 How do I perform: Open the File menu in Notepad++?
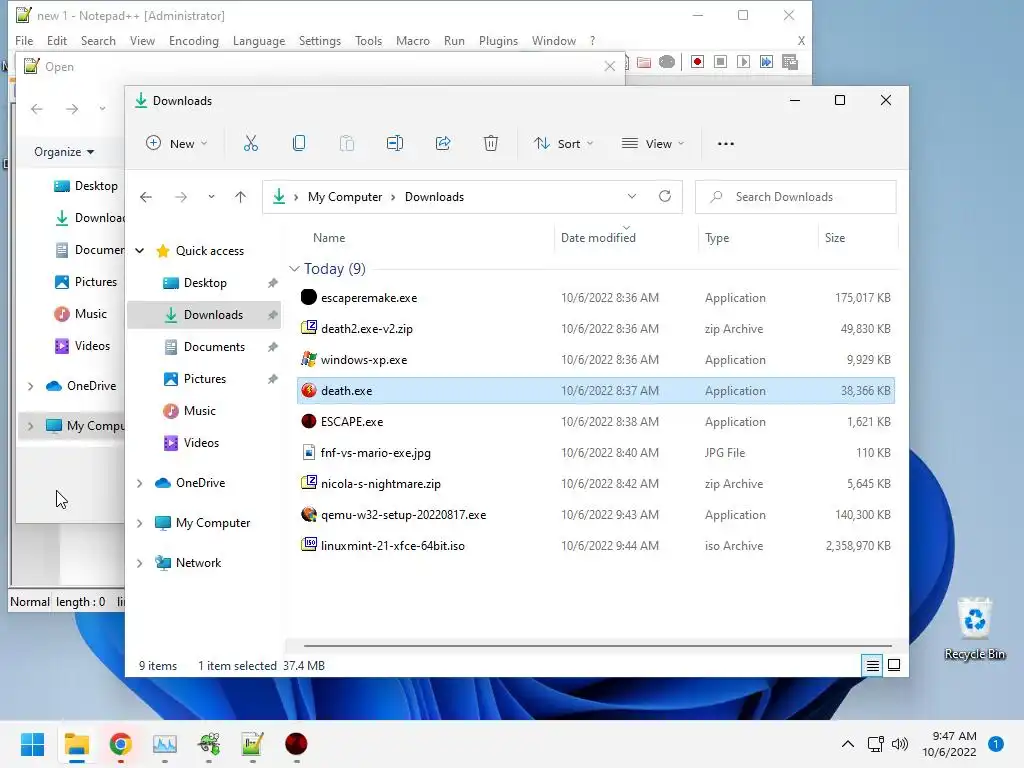24,40
